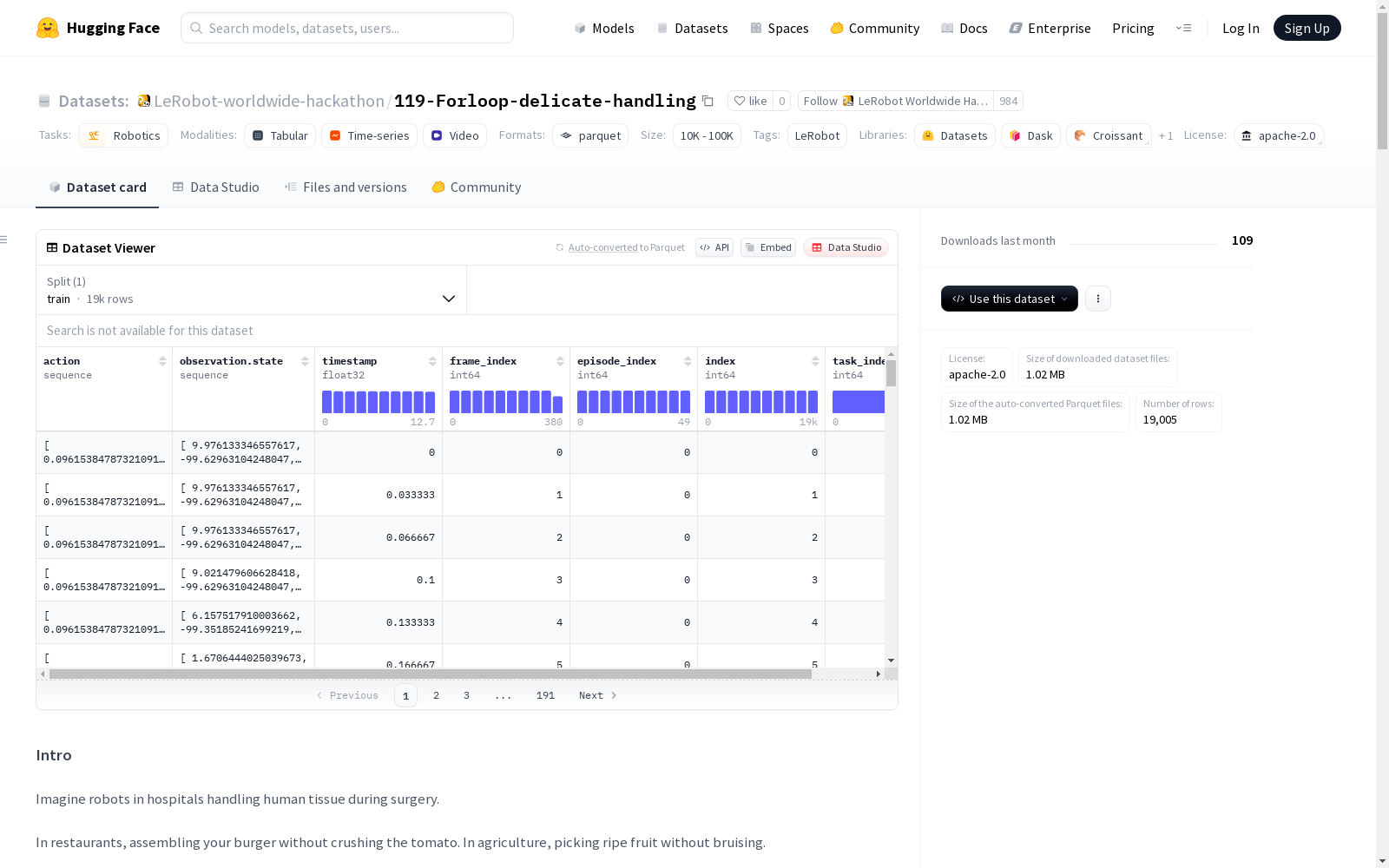Click the left sidebar table-of-contents icon
The height and width of the screenshot is (868, 1389).
pyautogui.click(x=4, y=240)
